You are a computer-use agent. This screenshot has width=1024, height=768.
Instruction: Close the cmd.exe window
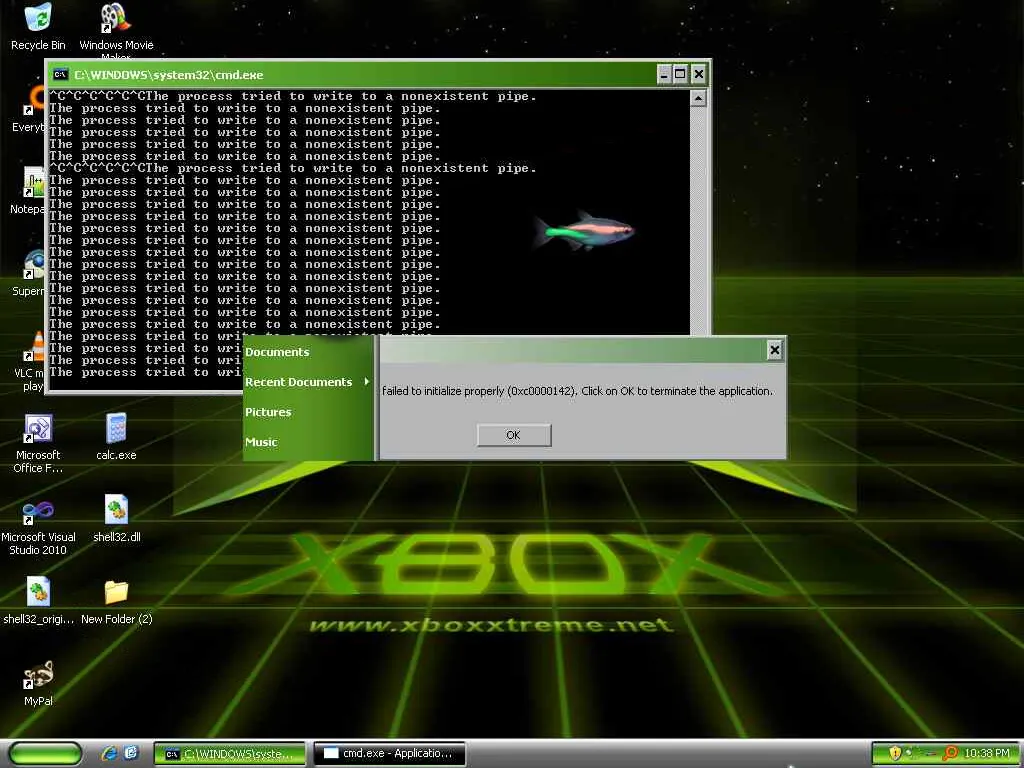click(x=698, y=74)
